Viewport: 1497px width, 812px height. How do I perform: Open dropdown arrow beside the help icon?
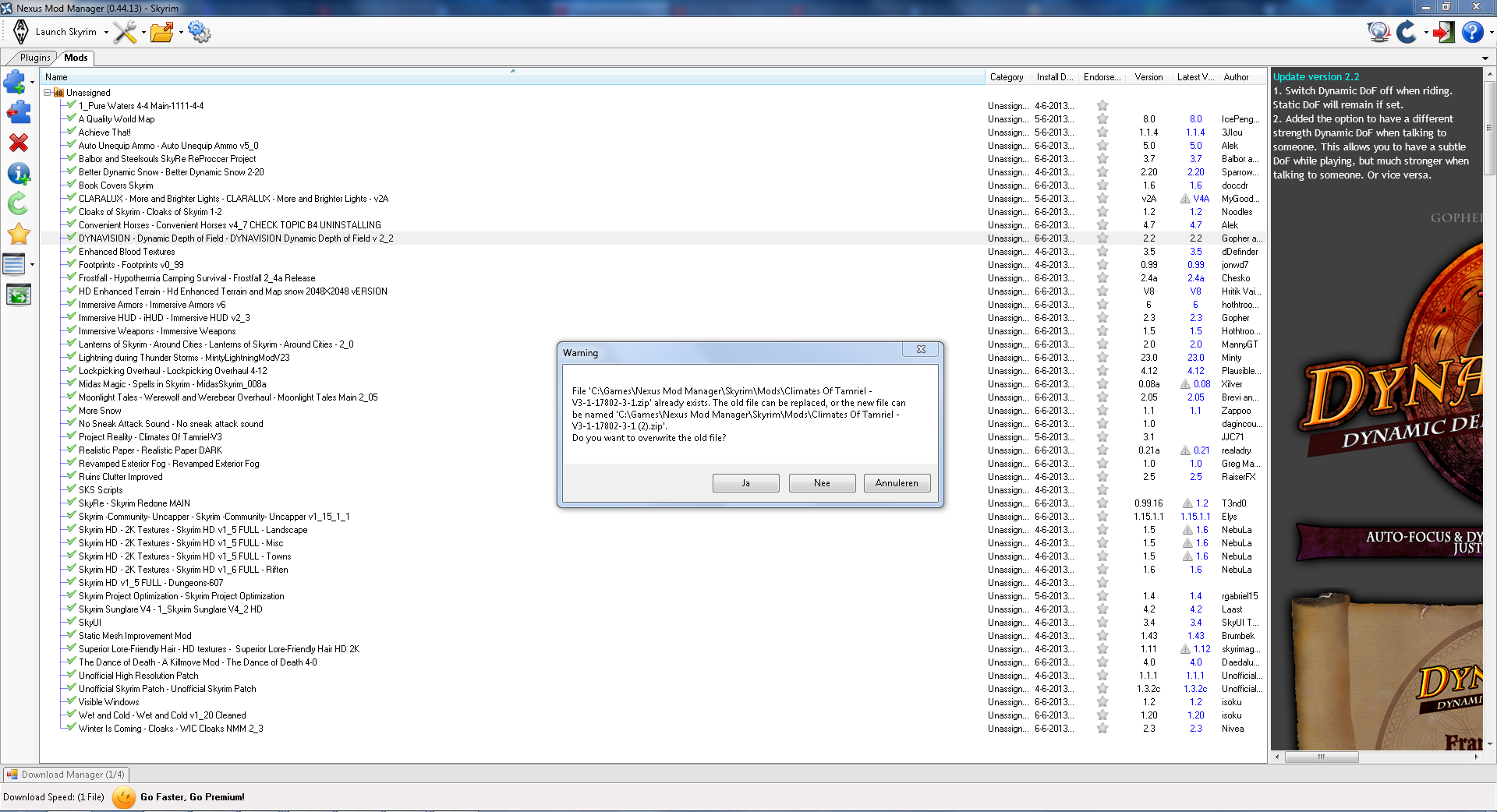1492,33
